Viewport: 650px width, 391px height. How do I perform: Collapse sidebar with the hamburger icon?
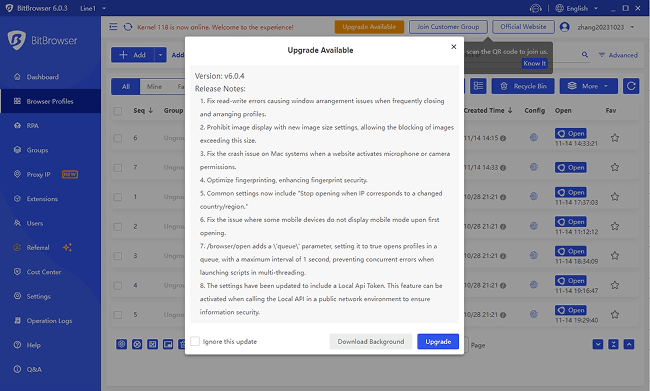tap(113, 27)
